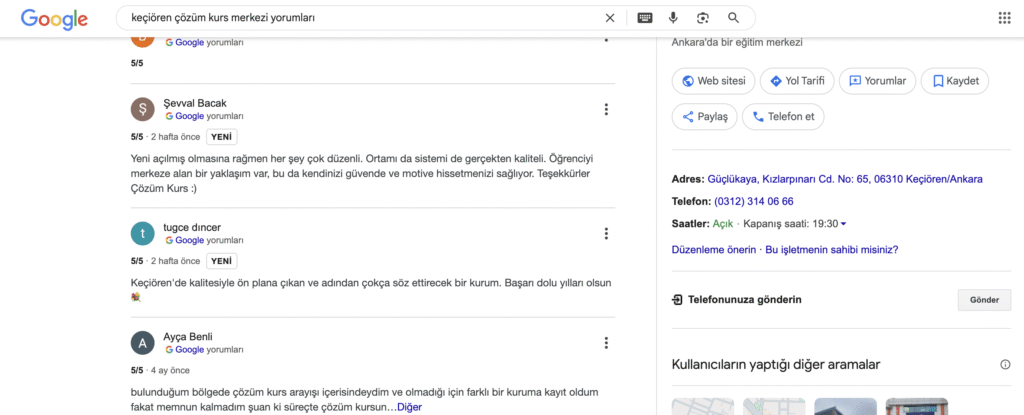Open options menu for tugce dıncer review
The image size is (1024, 415).
coord(606,233)
